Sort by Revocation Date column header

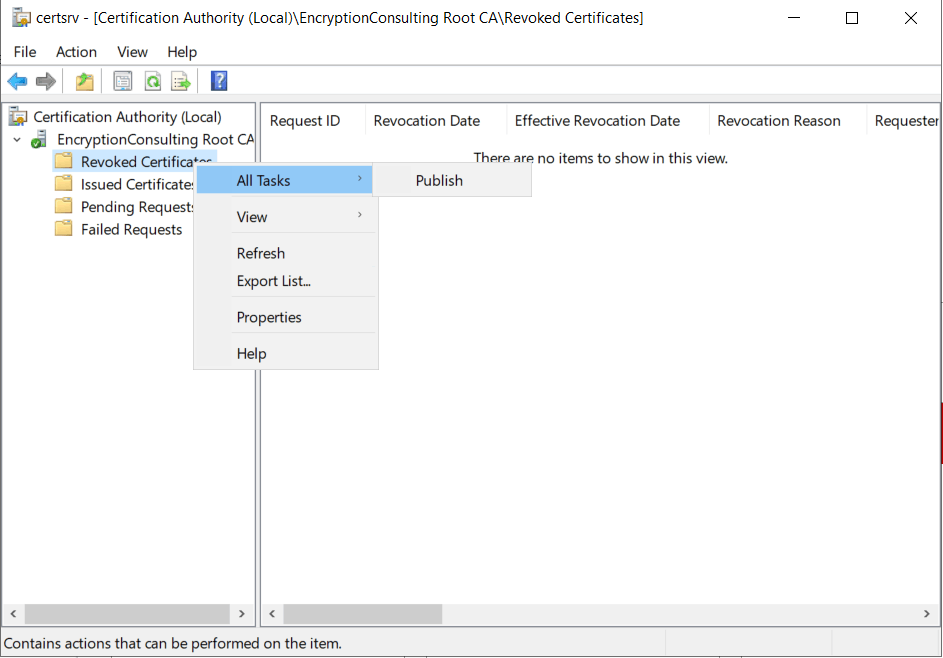pyautogui.click(x=435, y=121)
